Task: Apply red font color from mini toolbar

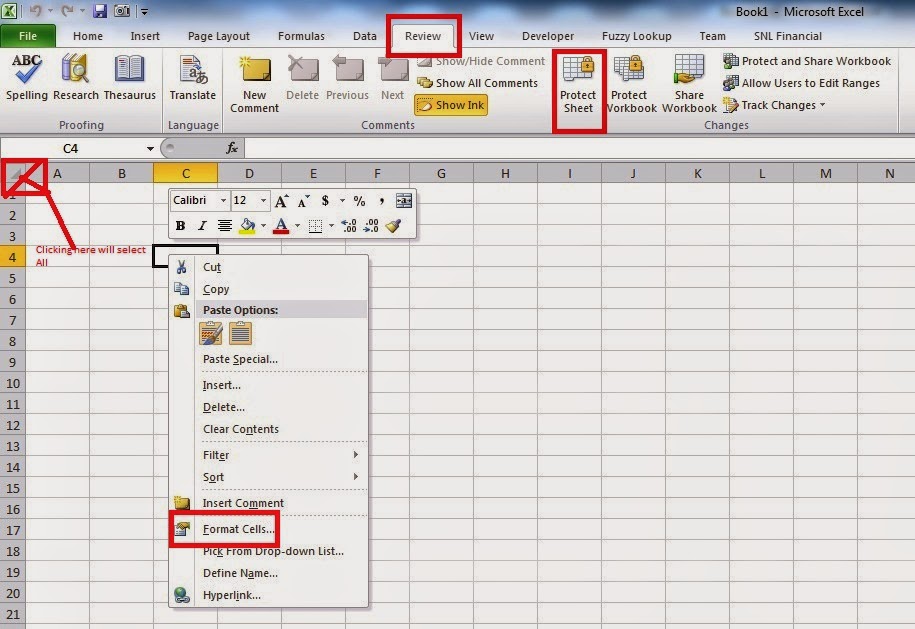Action: (281, 226)
